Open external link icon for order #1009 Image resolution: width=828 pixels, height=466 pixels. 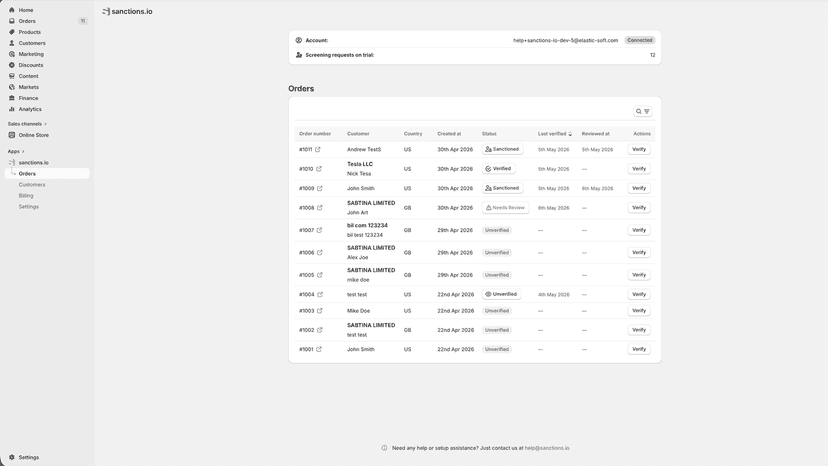point(319,188)
